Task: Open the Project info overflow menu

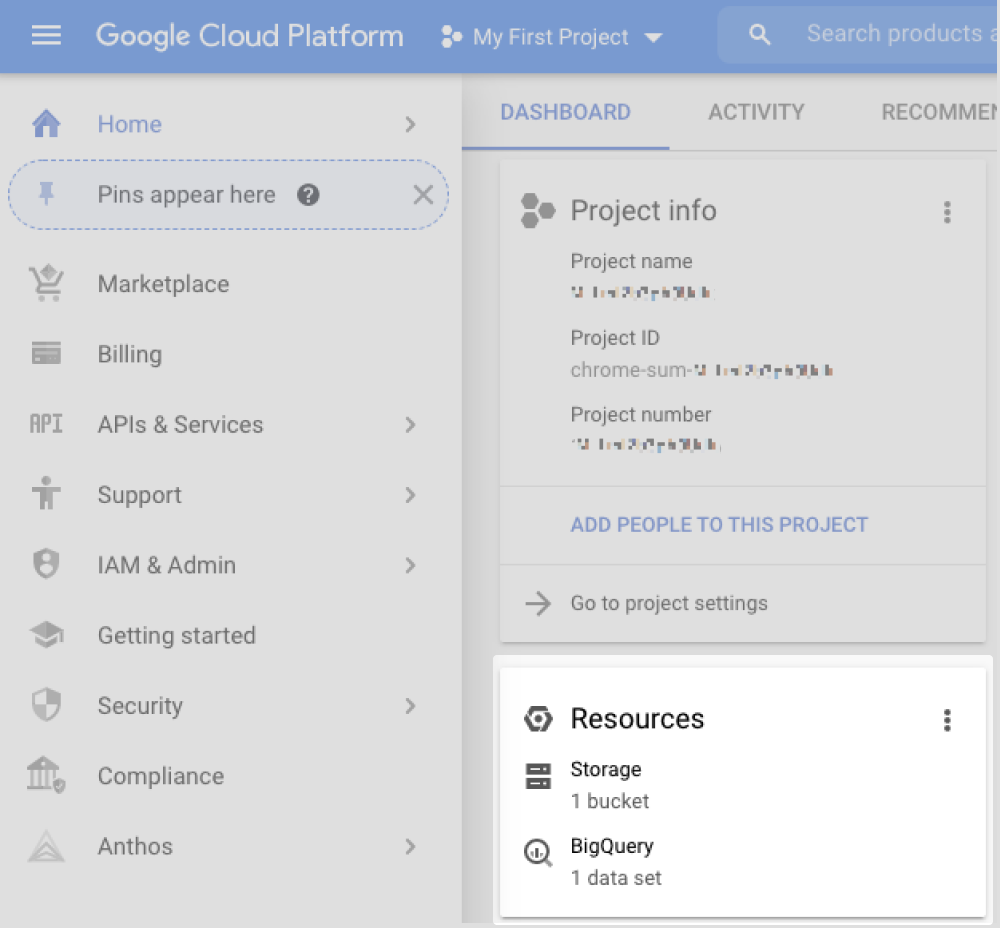Action: pyautogui.click(x=947, y=212)
